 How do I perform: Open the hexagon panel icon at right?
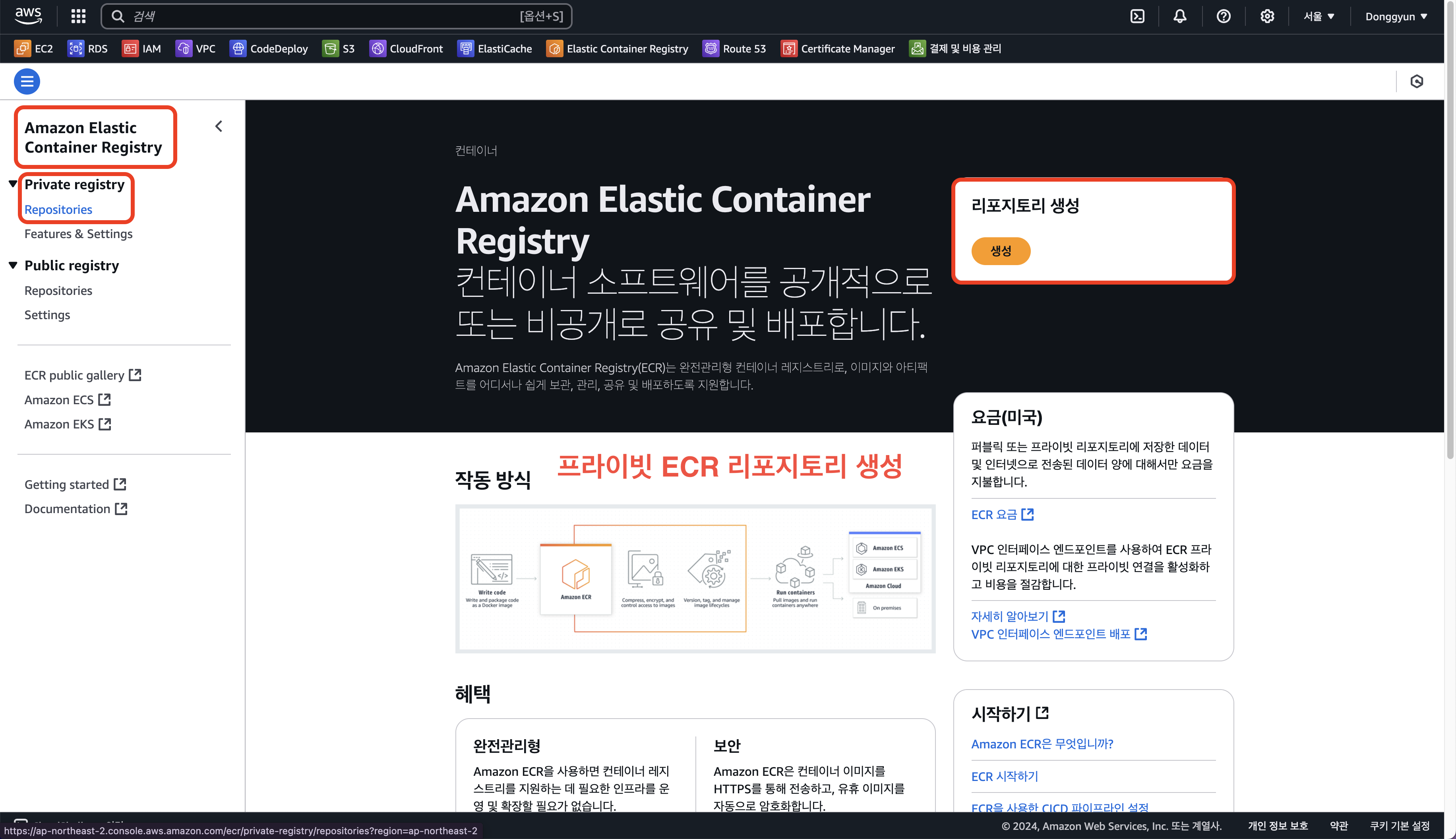1417,81
